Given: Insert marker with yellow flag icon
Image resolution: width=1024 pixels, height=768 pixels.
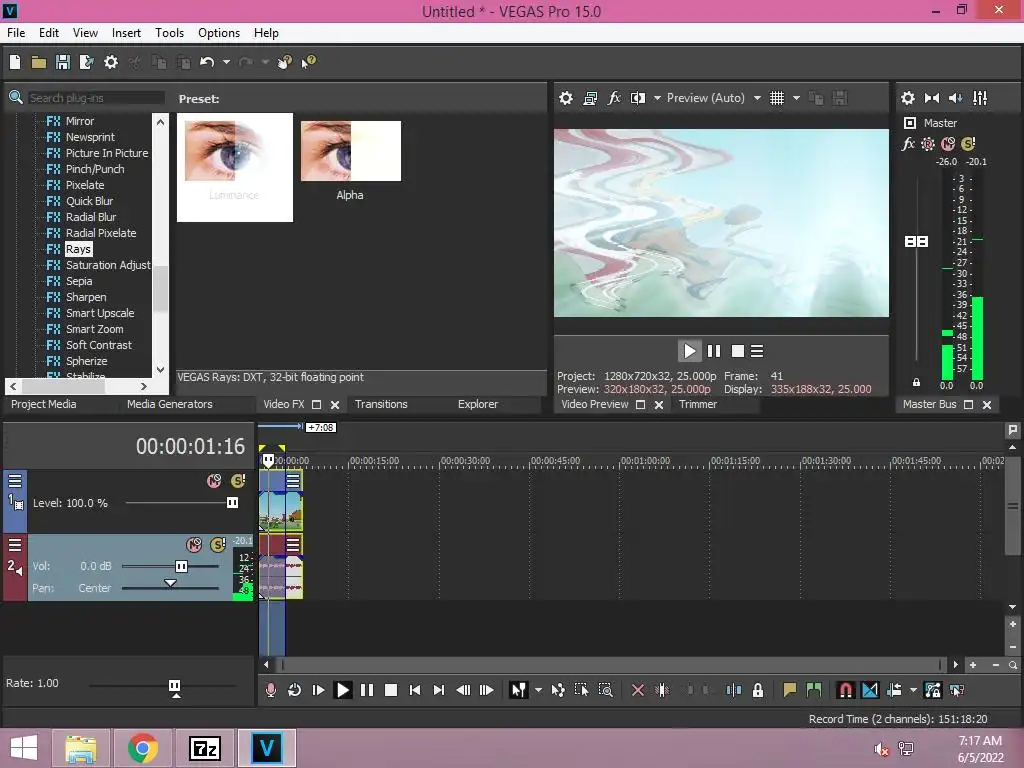Looking at the screenshot, I should tap(790, 690).
